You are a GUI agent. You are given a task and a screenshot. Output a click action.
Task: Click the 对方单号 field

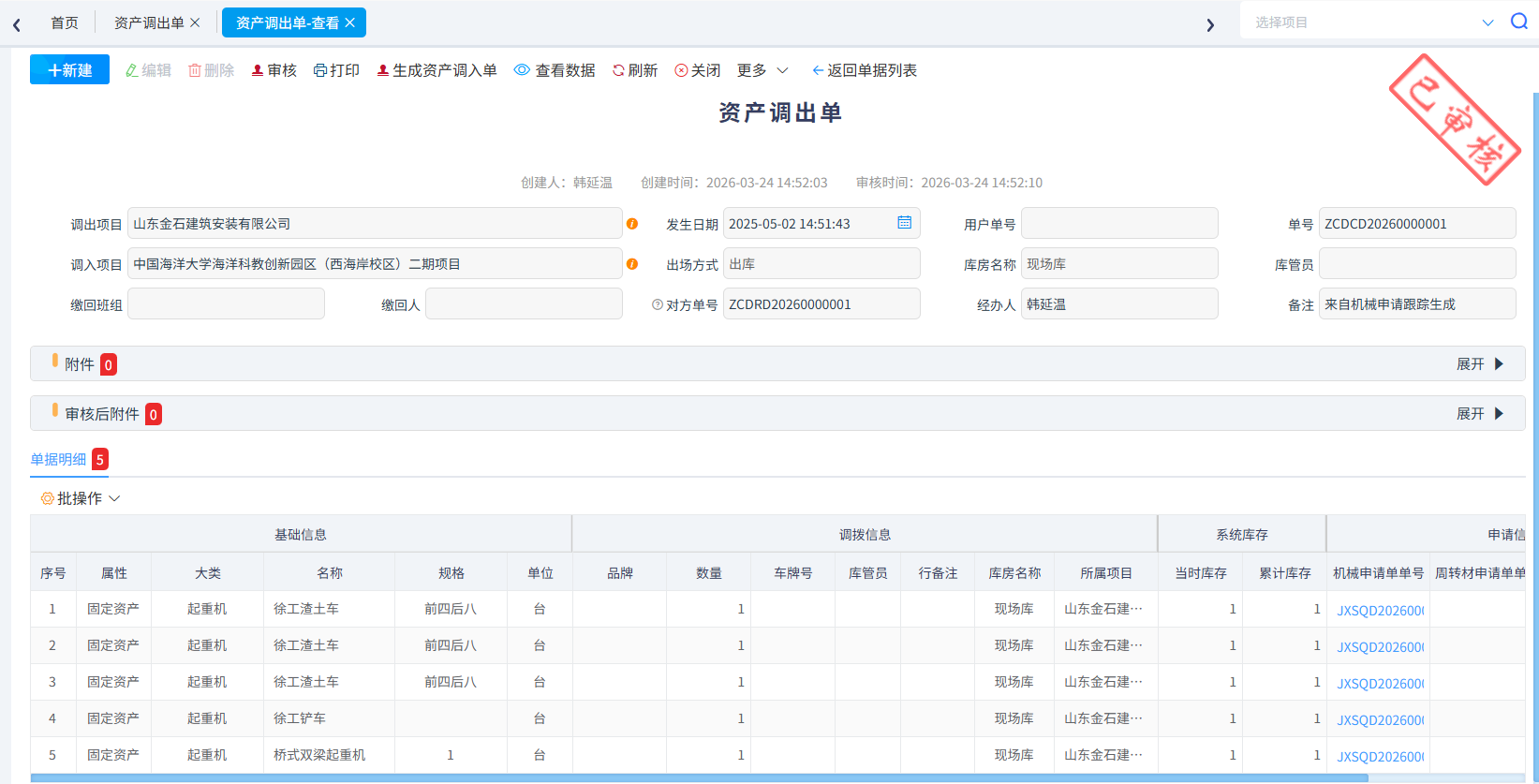tap(821, 304)
